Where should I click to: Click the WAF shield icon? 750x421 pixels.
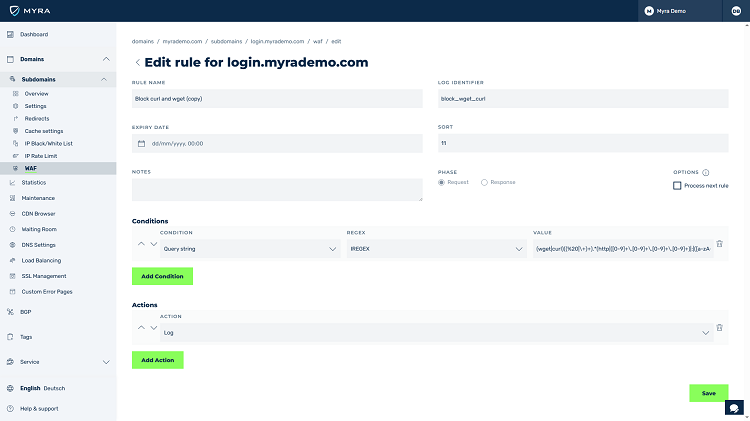[x=15, y=168]
